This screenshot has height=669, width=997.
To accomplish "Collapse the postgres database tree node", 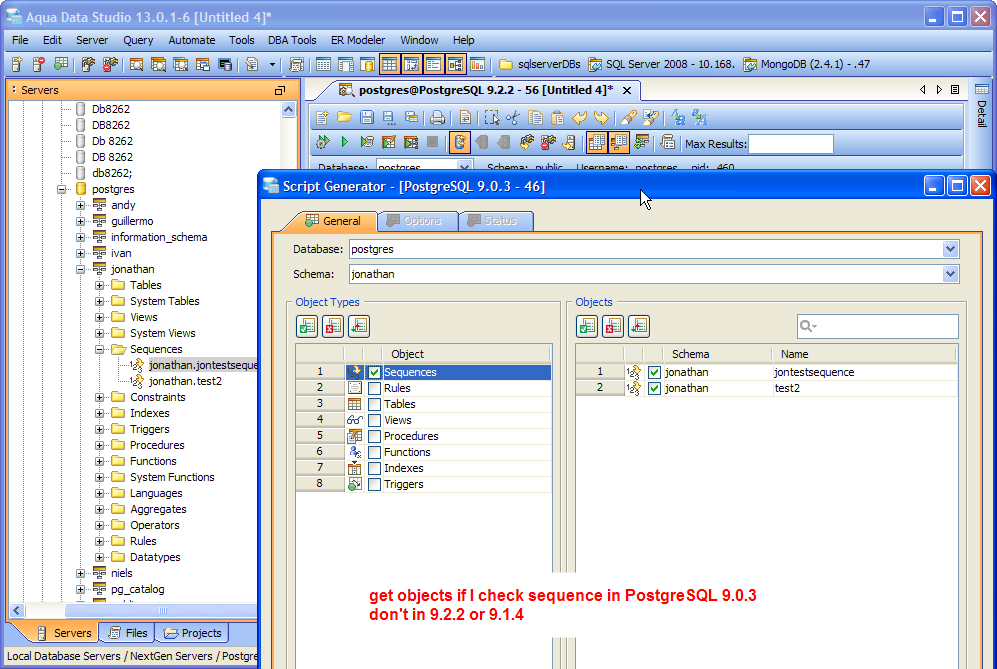I will coord(62,189).
